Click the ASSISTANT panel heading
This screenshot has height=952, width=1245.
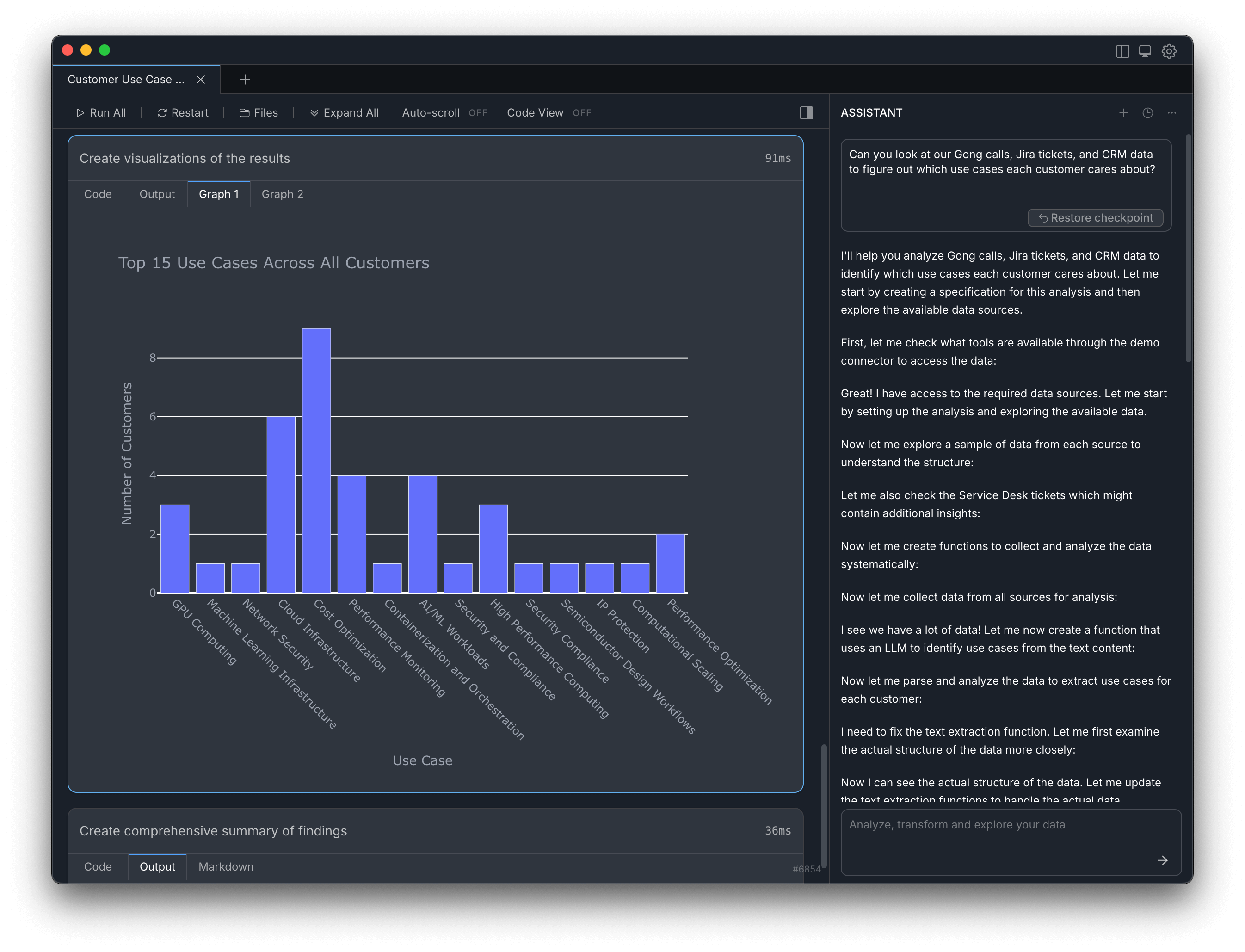pyautogui.click(x=871, y=113)
